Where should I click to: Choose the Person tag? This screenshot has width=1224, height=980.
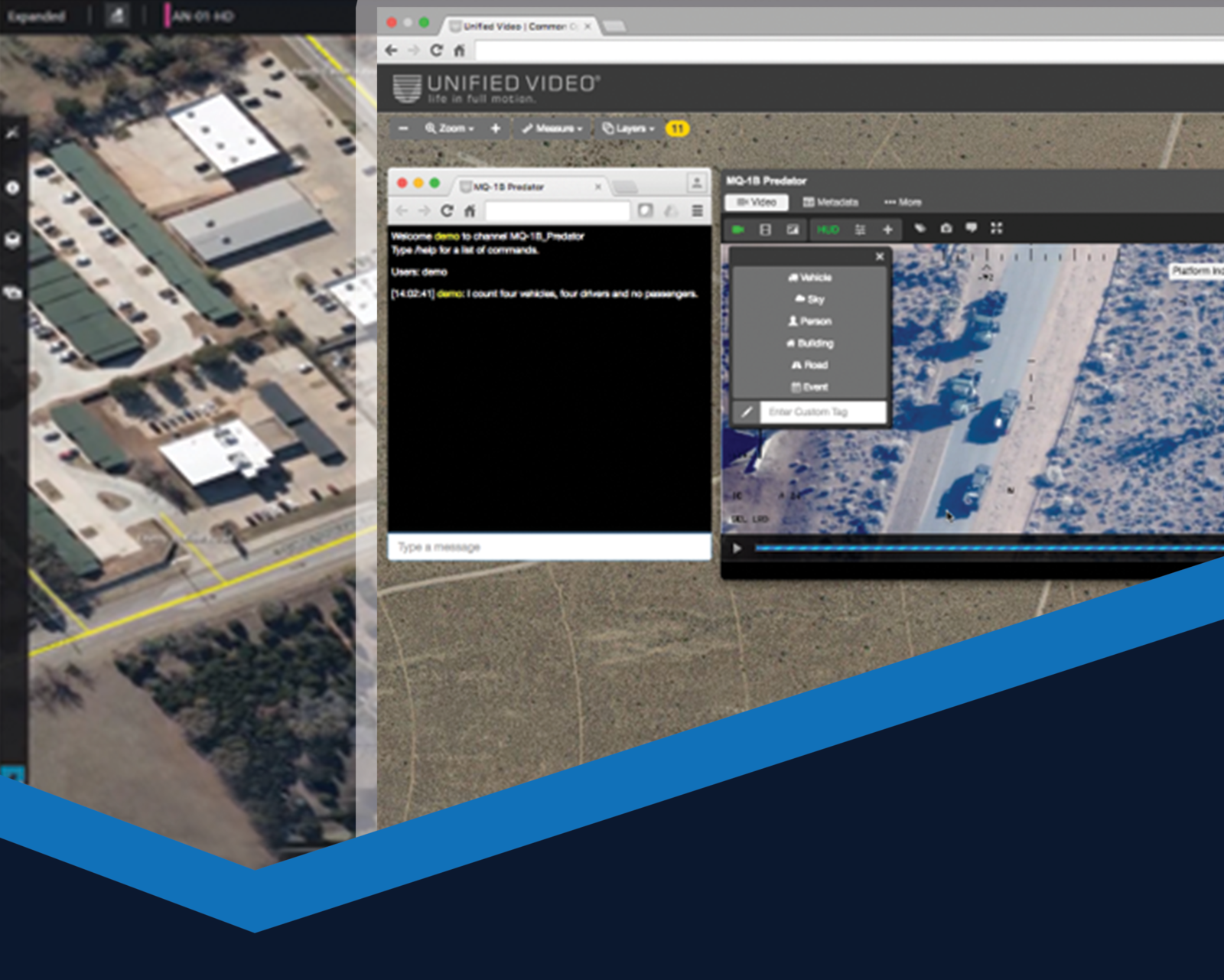pyautogui.click(x=810, y=321)
